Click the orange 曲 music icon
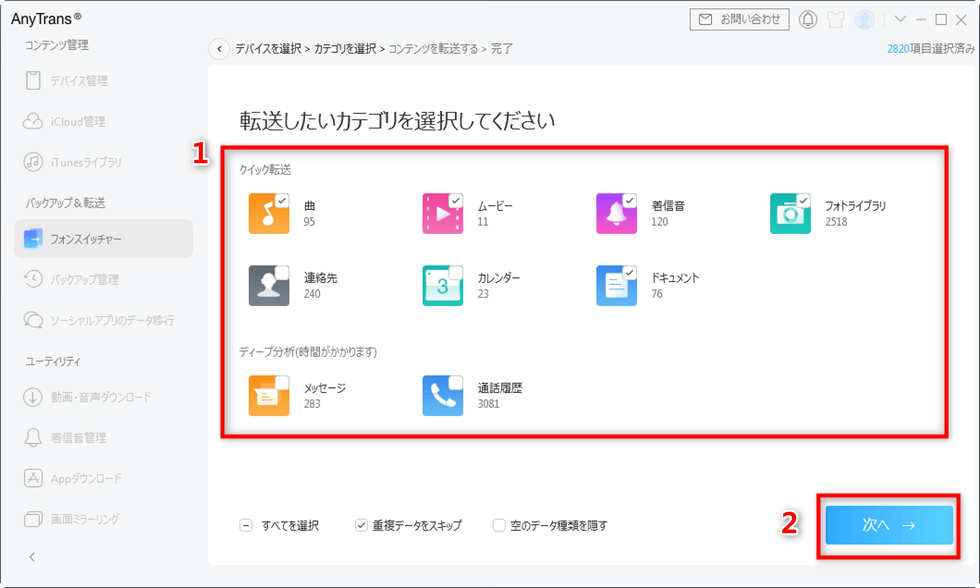This screenshot has width=980, height=588. point(269,214)
